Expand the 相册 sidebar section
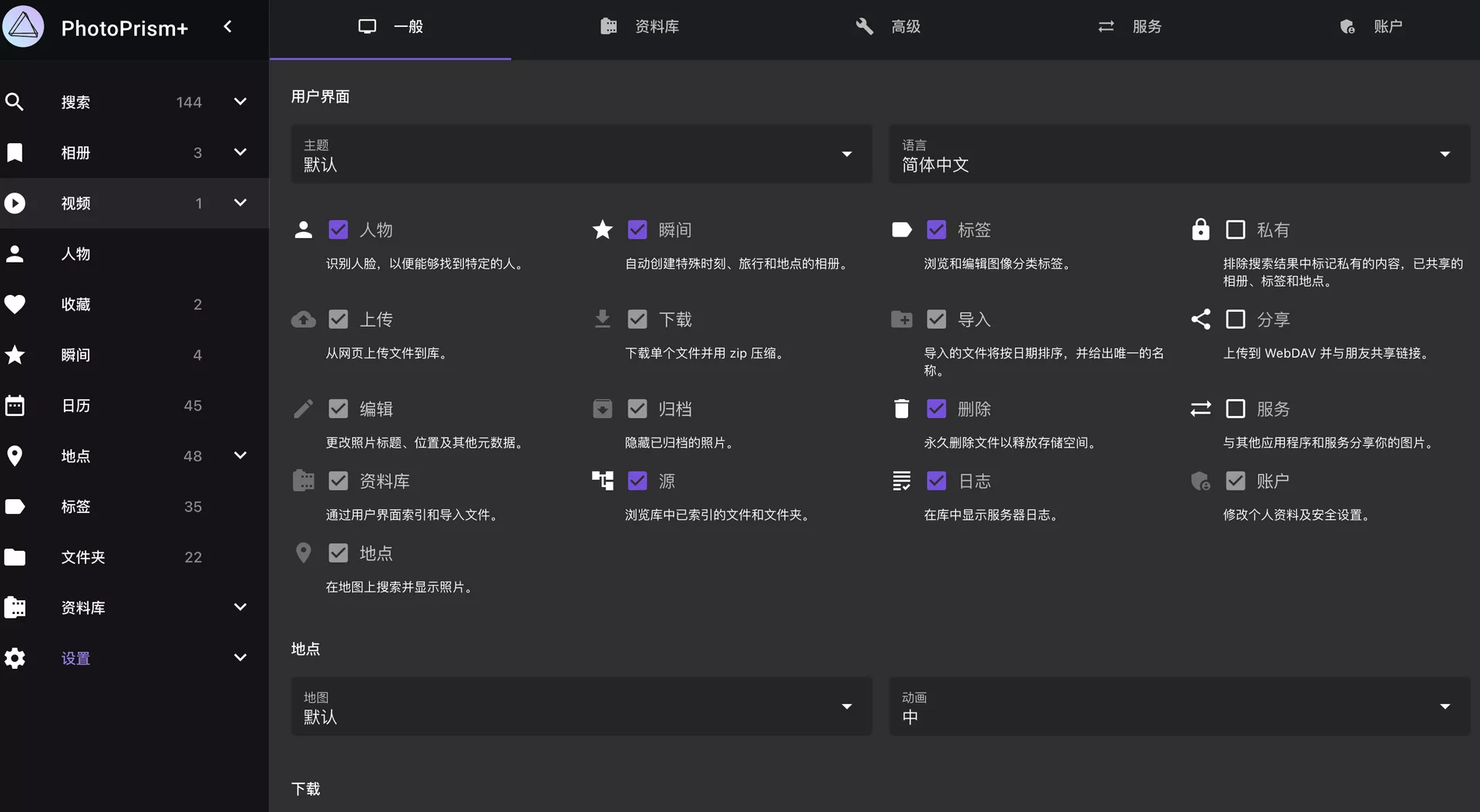 240,153
